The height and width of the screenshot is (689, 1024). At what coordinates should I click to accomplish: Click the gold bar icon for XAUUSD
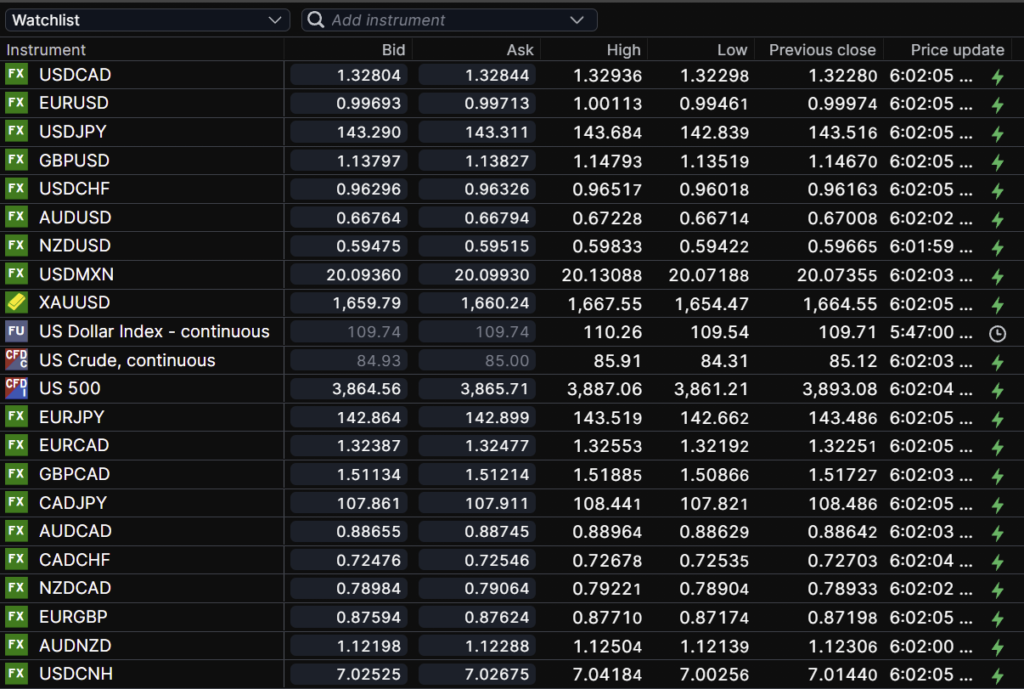17,303
